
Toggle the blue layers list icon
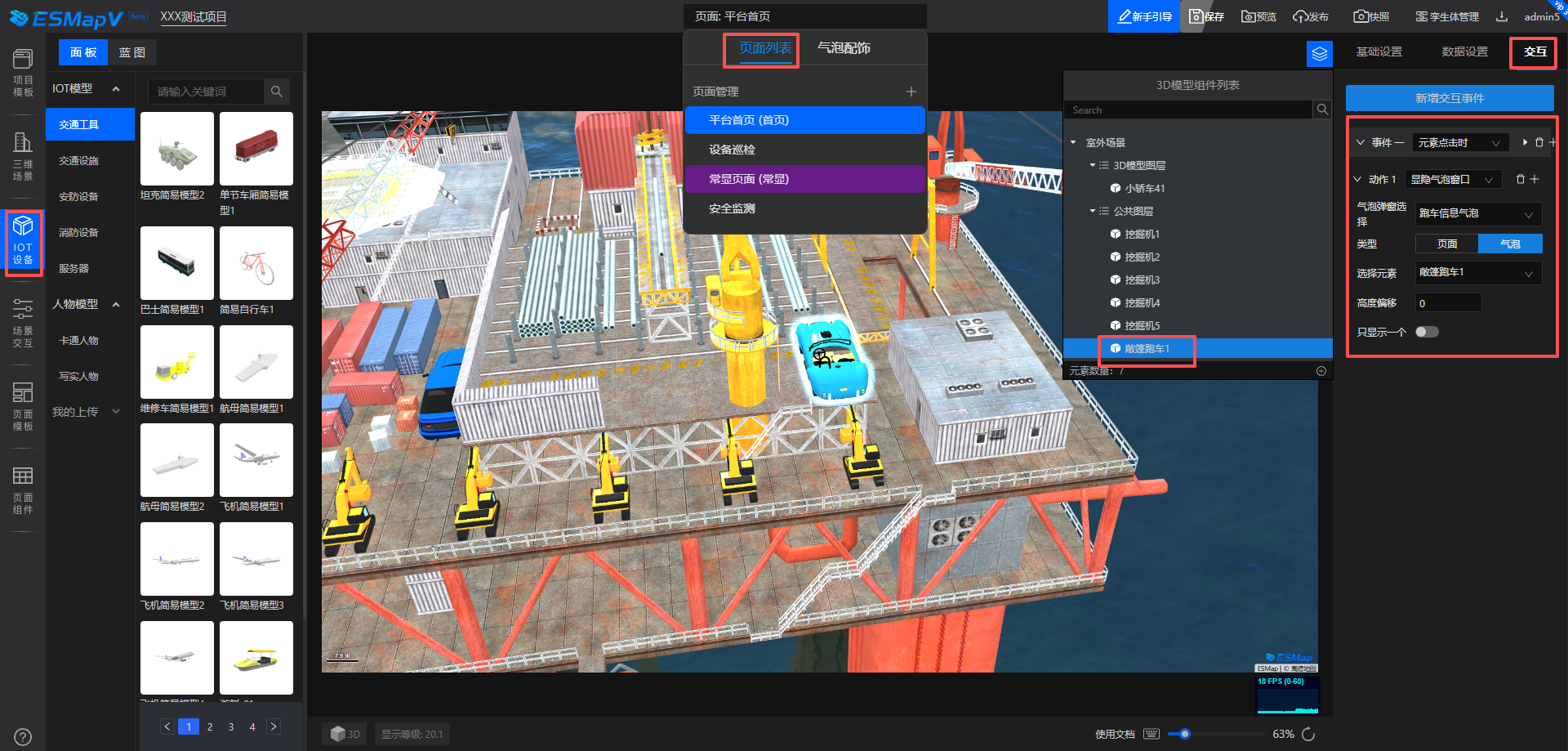(1320, 54)
